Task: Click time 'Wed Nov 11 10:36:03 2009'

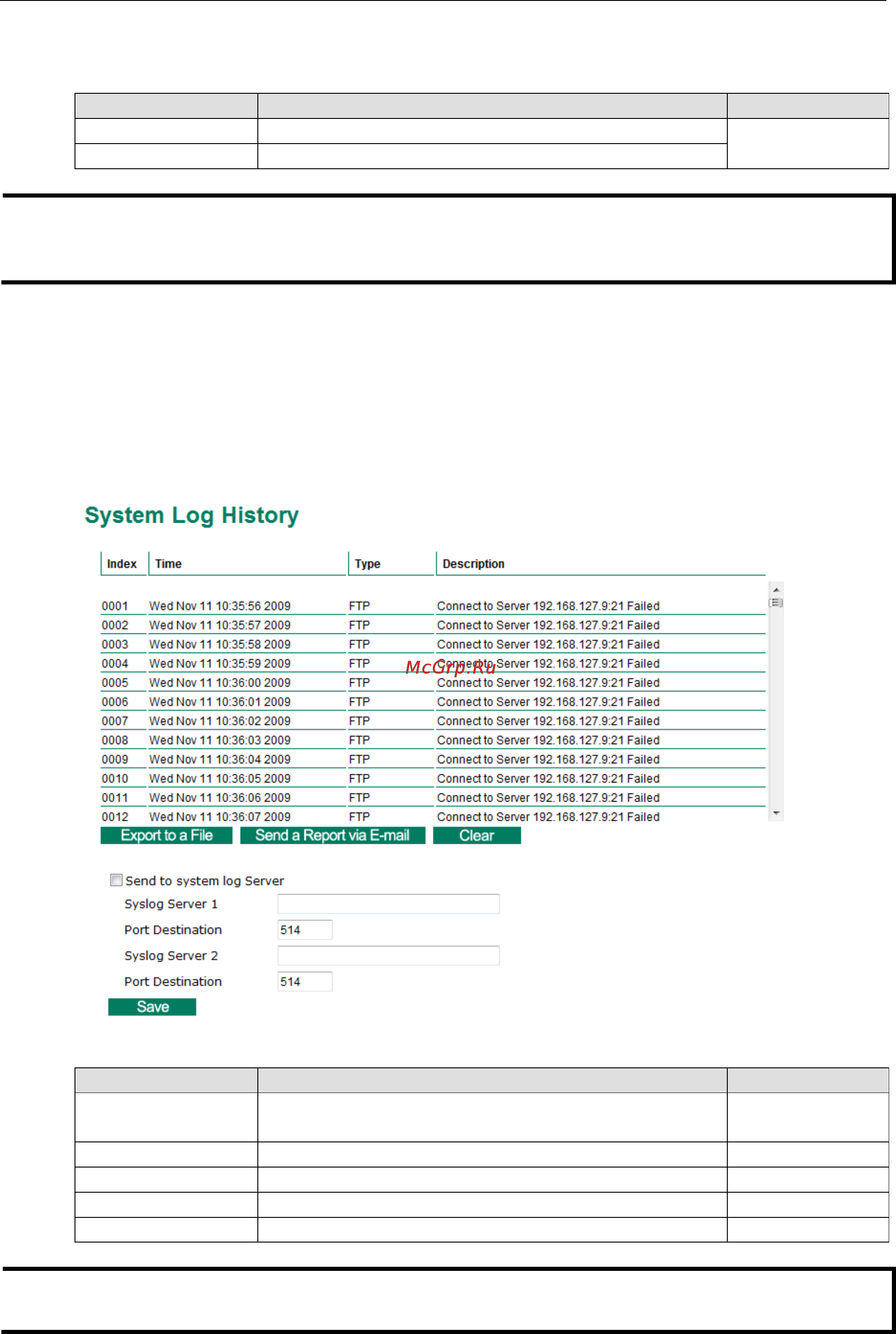Action: tap(220, 739)
